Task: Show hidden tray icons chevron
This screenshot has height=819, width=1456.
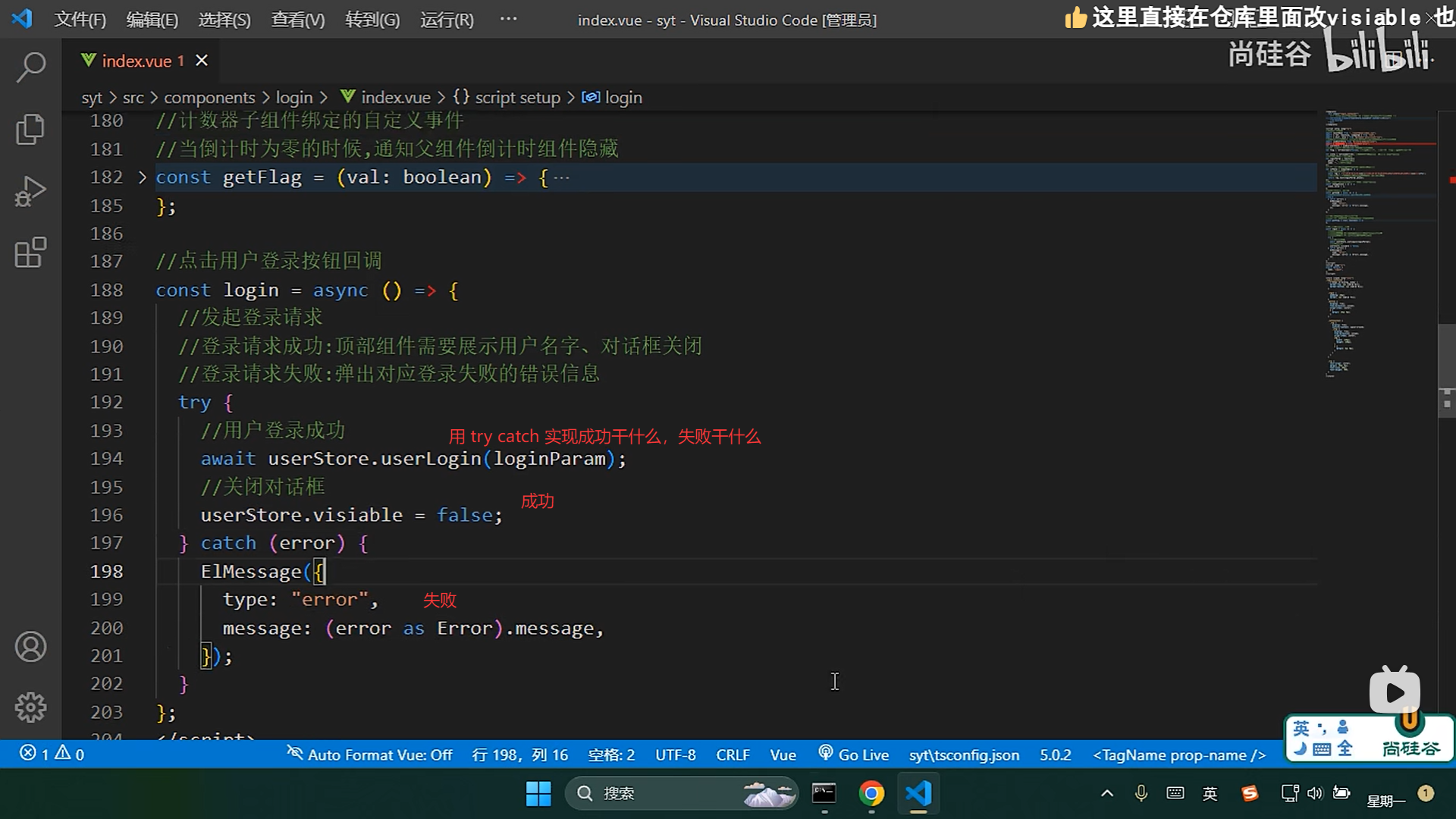Action: click(x=1106, y=793)
